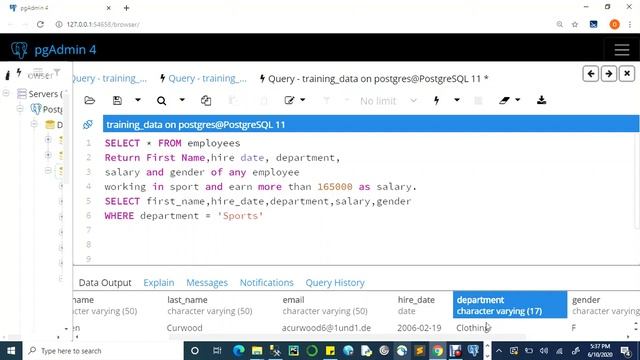This screenshot has height=360, width=640.
Task: Expand the Edit options dropdown arrow
Action: click(303, 100)
